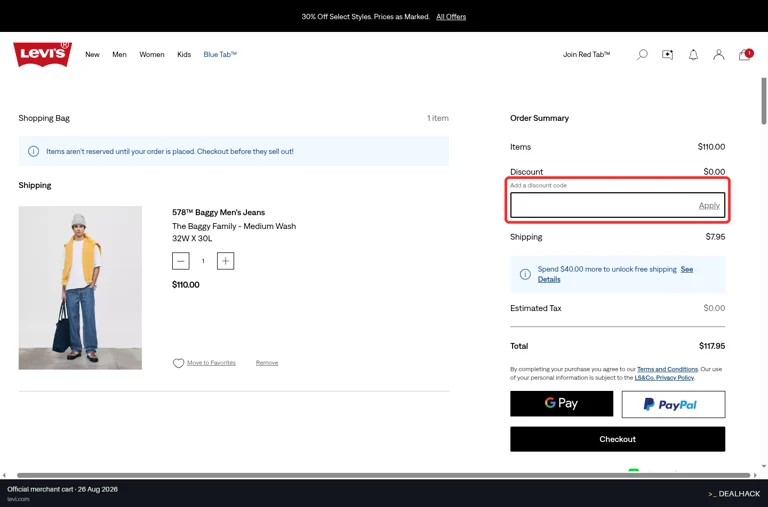Click info icon beside free shipping message
Image resolution: width=768 pixels, height=507 pixels.
(x=525, y=274)
